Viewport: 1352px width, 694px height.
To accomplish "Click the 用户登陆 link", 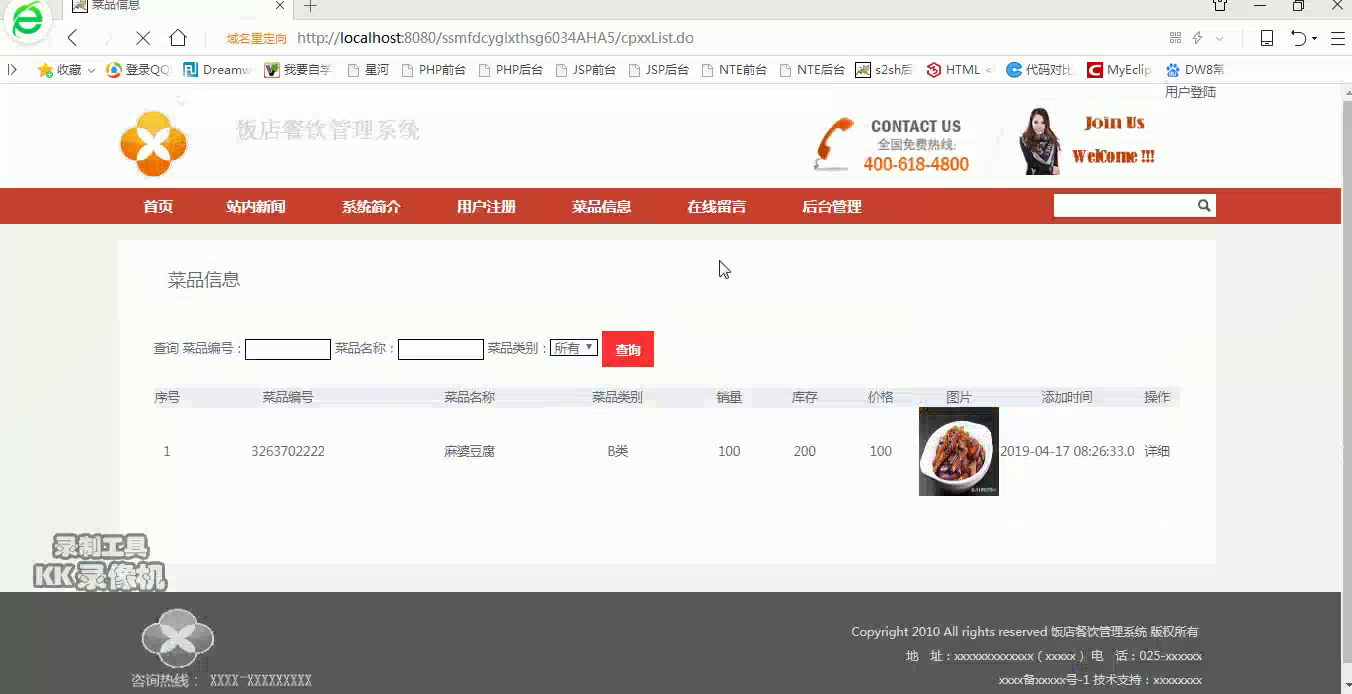I will point(1190,92).
